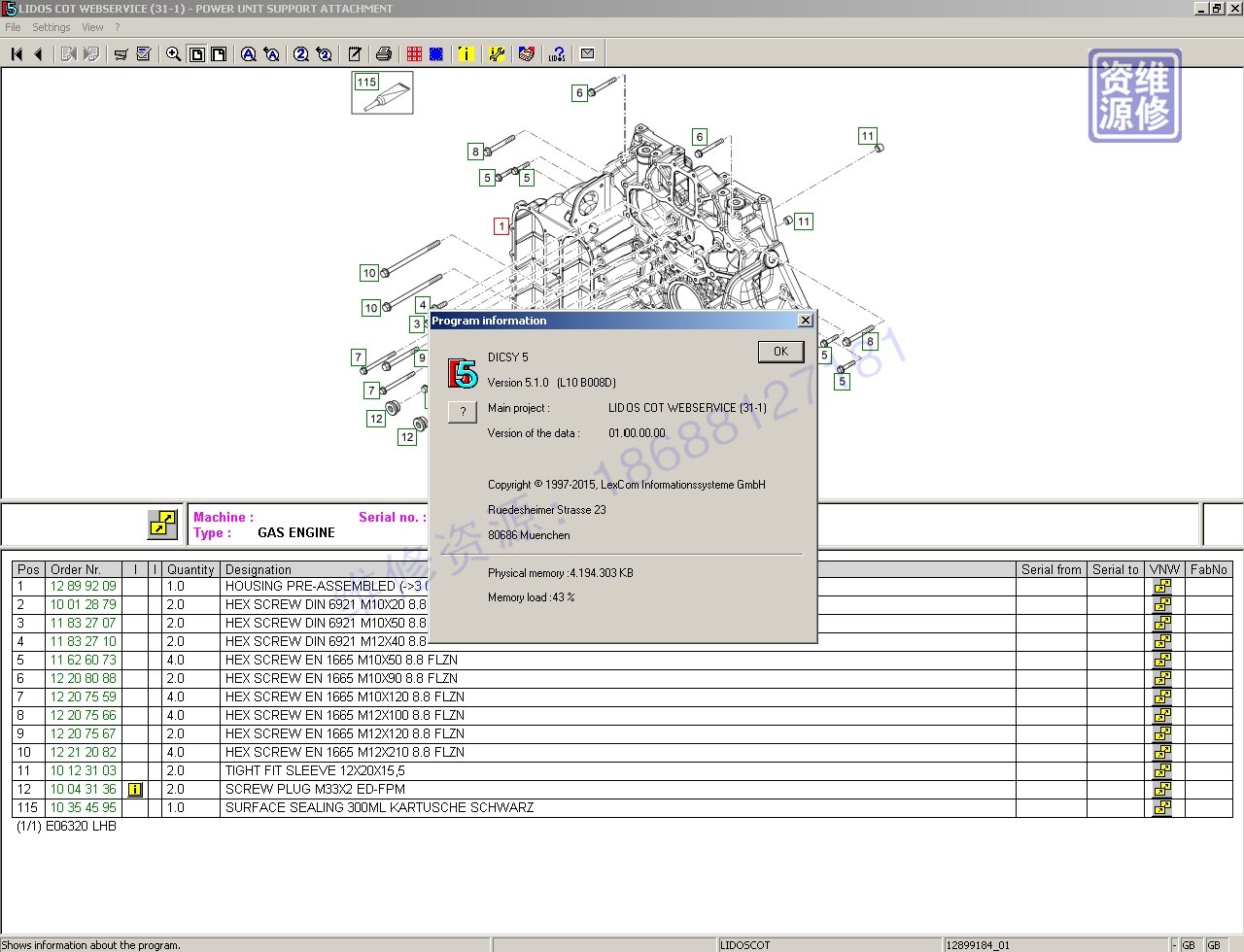
Task: Click the Designation column header
Action: click(618, 569)
